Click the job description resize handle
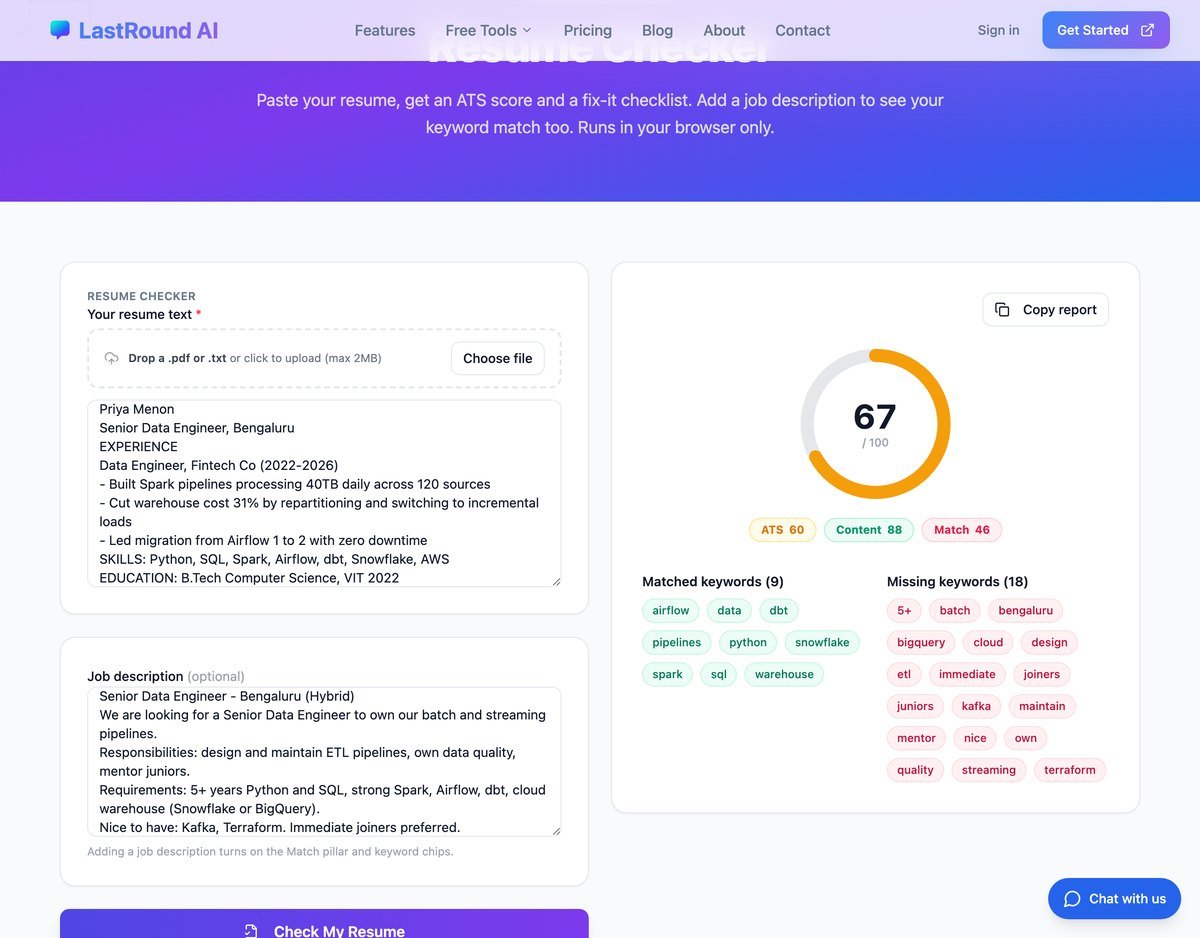The image size is (1200, 938). point(555,830)
